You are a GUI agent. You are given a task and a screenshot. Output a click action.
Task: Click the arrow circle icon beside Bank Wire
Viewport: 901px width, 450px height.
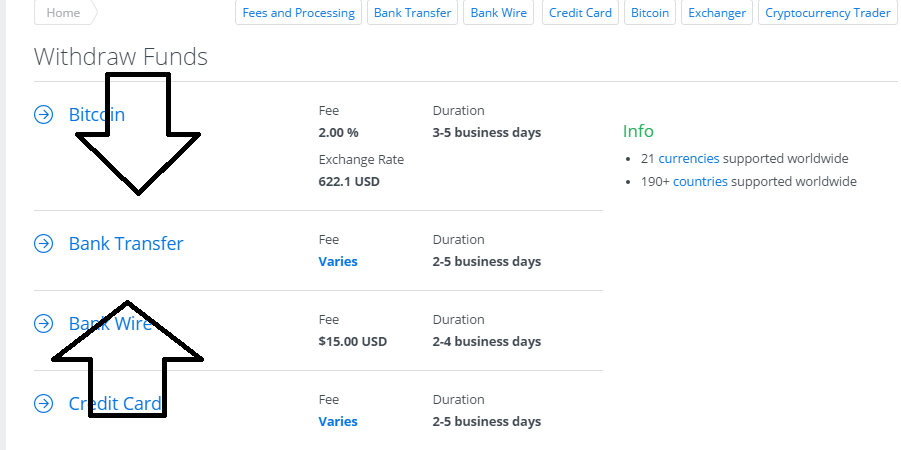[x=44, y=324]
